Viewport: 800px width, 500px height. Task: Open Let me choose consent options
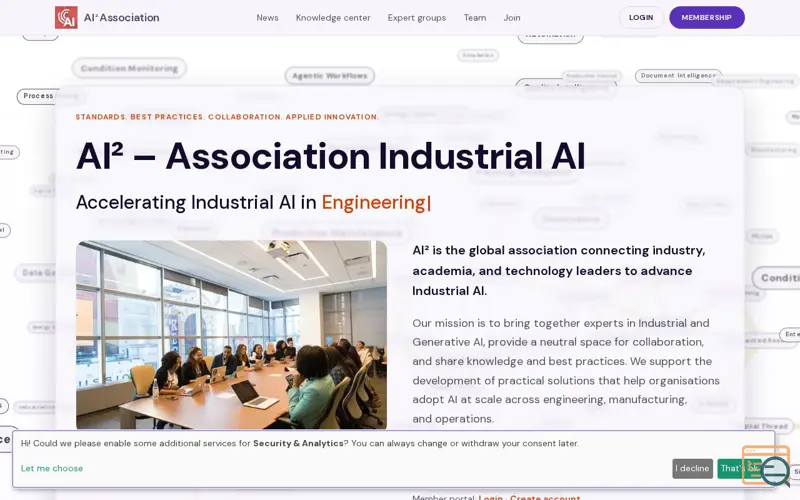pyautogui.click(x=52, y=468)
